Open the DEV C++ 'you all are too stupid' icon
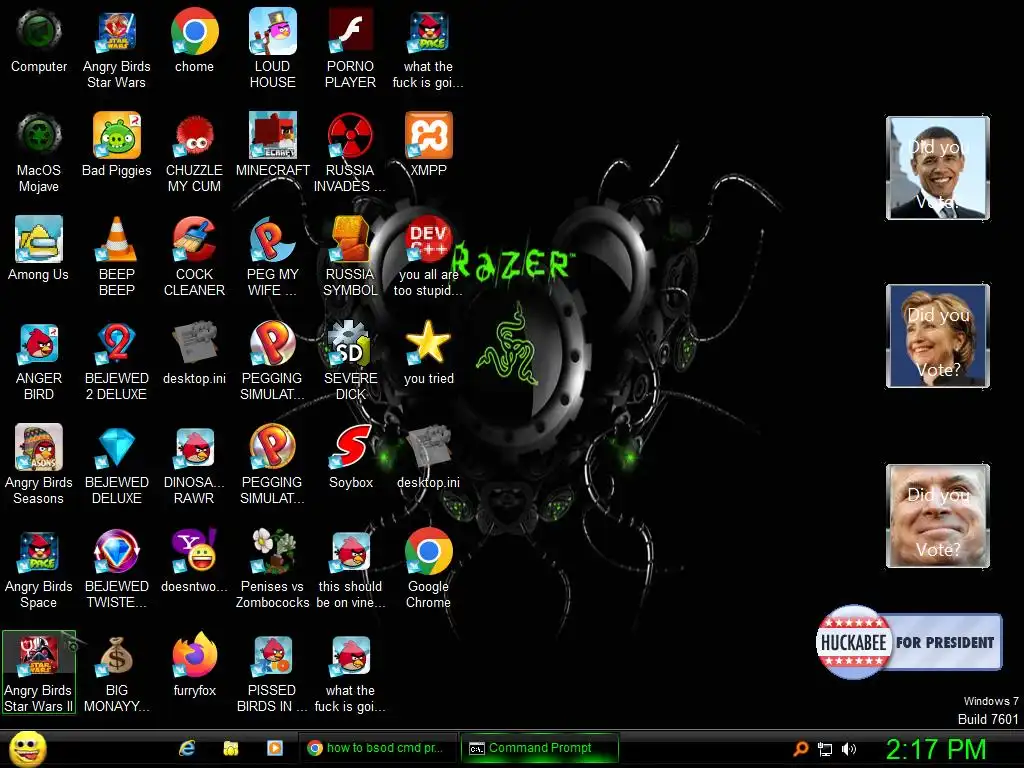 (428, 257)
